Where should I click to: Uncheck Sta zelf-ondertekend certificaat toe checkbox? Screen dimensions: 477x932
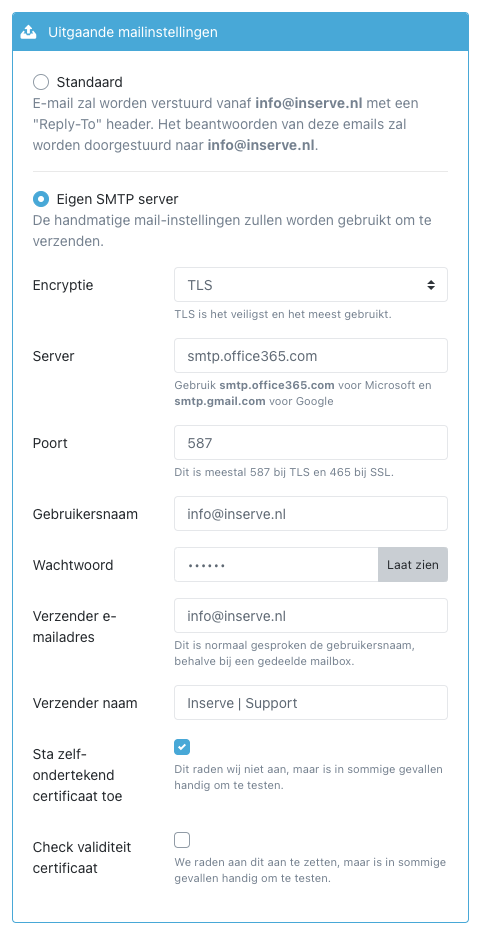point(182,746)
